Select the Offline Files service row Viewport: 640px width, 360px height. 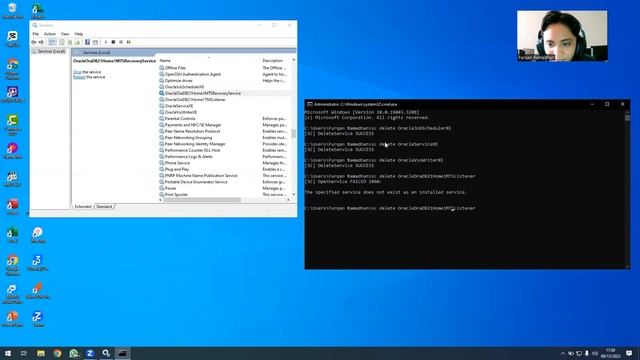click(224, 68)
